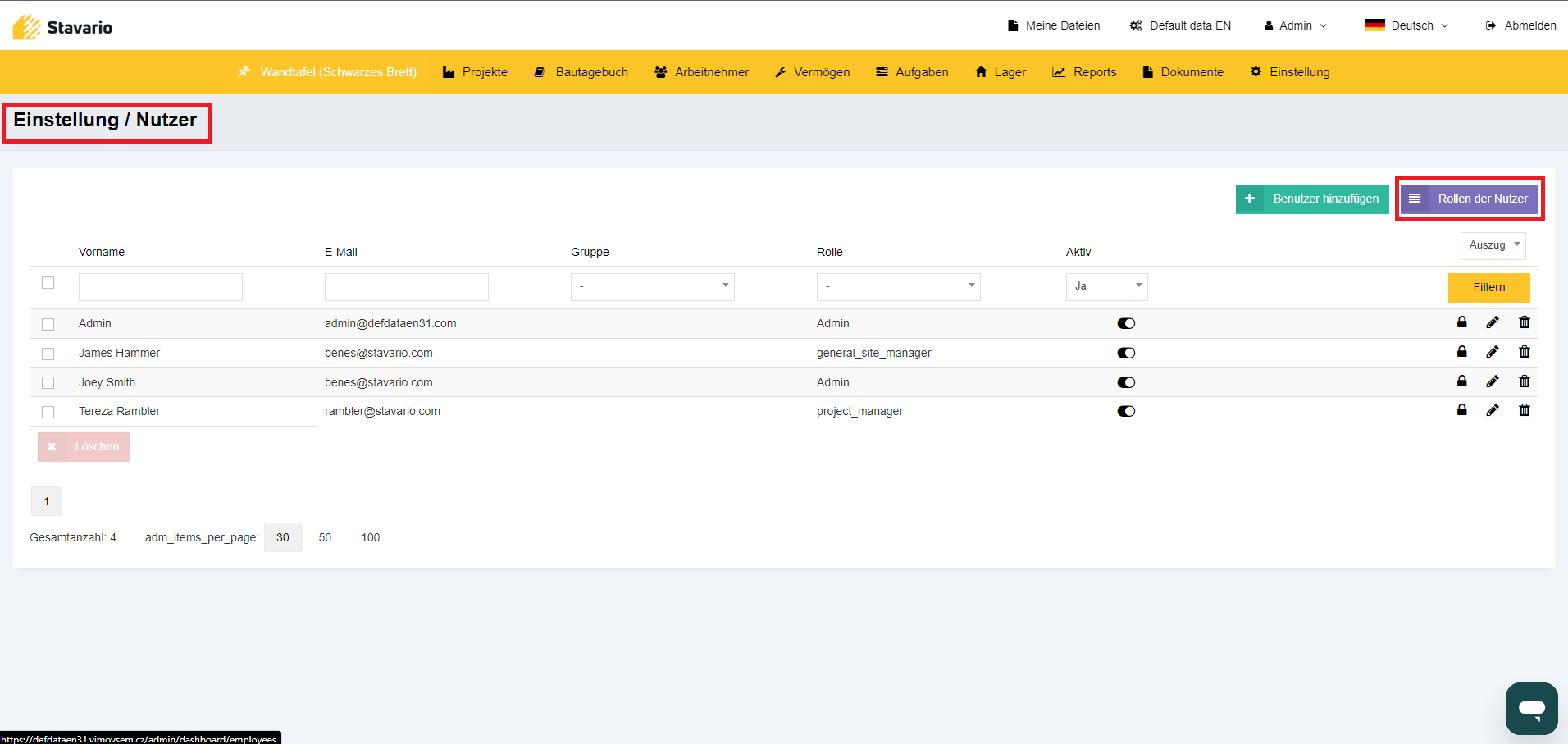This screenshot has width=1568, height=744.
Task: Click lock icon for James Hammer row
Action: pos(1461,352)
